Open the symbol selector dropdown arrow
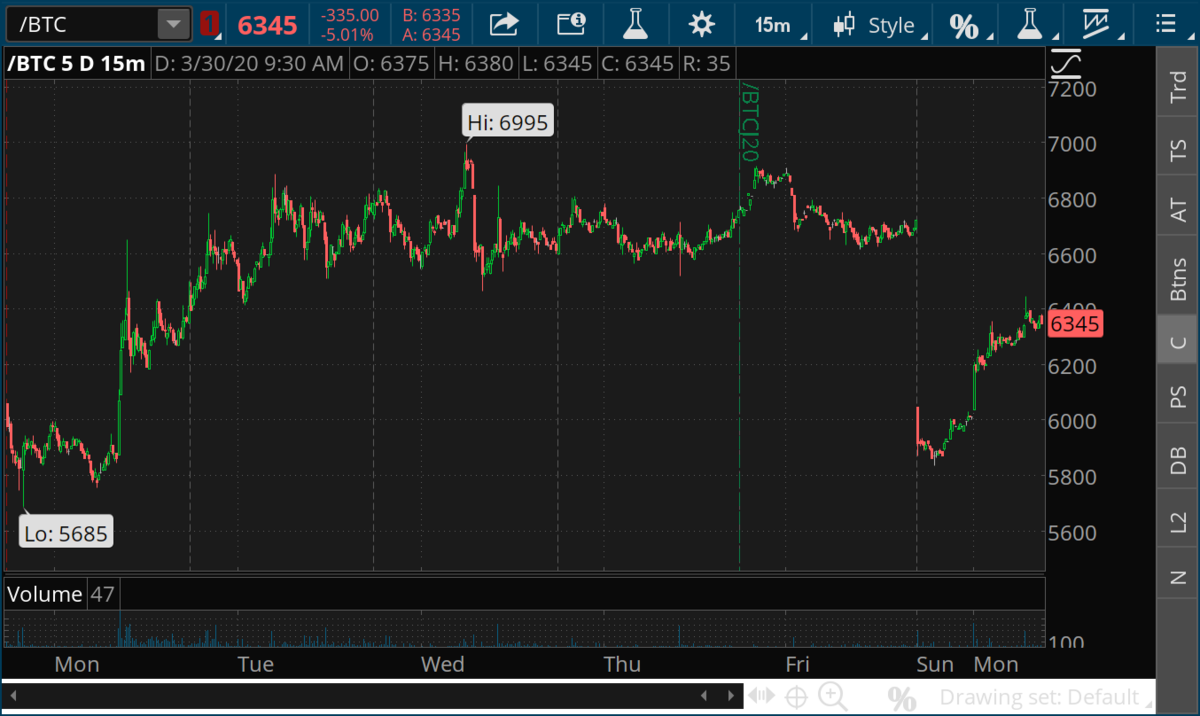The height and width of the screenshot is (716, 1200). [174, 25]
